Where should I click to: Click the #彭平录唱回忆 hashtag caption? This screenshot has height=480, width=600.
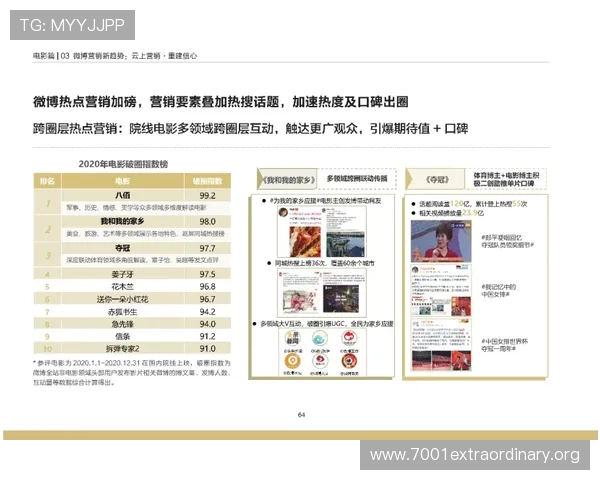pos(507,241)
